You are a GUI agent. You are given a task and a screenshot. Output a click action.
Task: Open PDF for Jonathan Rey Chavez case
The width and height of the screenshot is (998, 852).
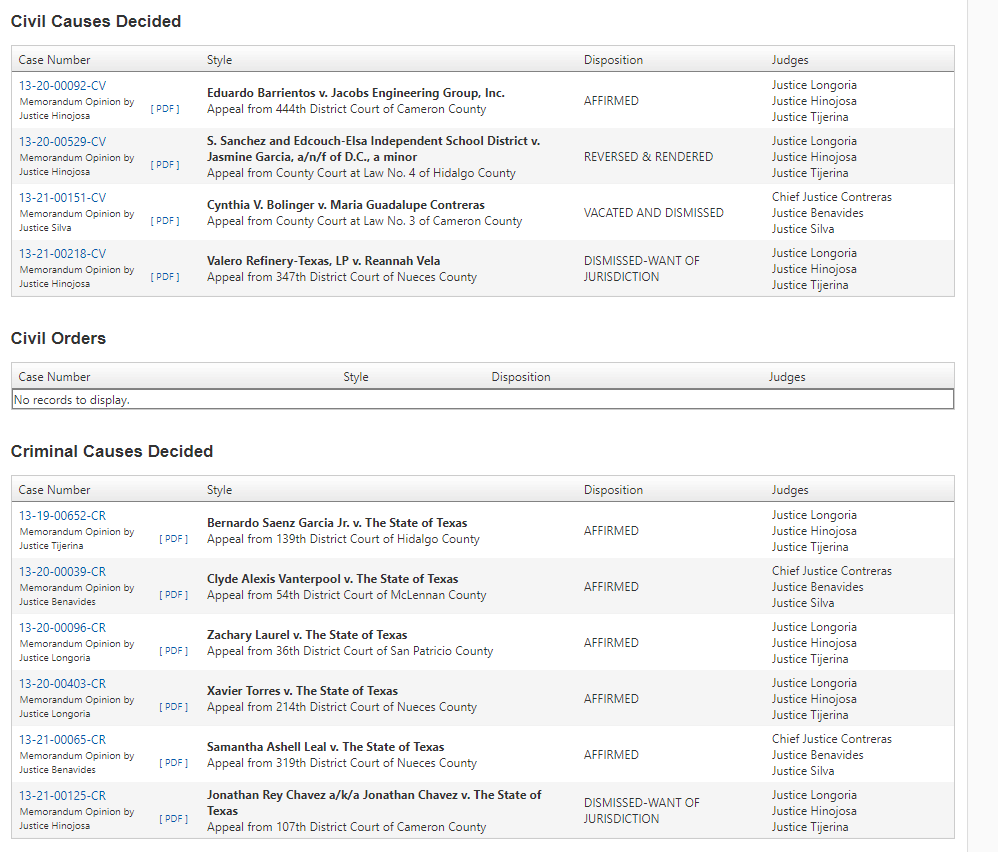click(x=173, y=819)
